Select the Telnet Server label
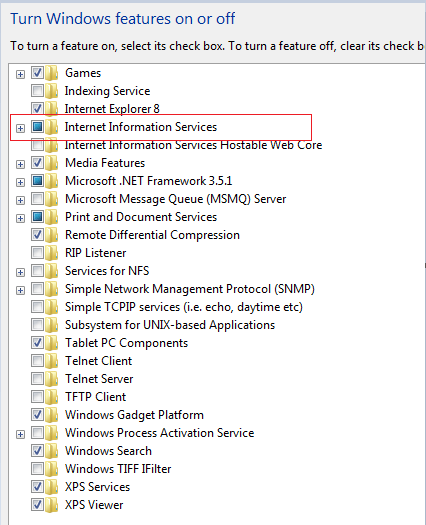This screenshot has width=426, height=525. pos(99,379)
